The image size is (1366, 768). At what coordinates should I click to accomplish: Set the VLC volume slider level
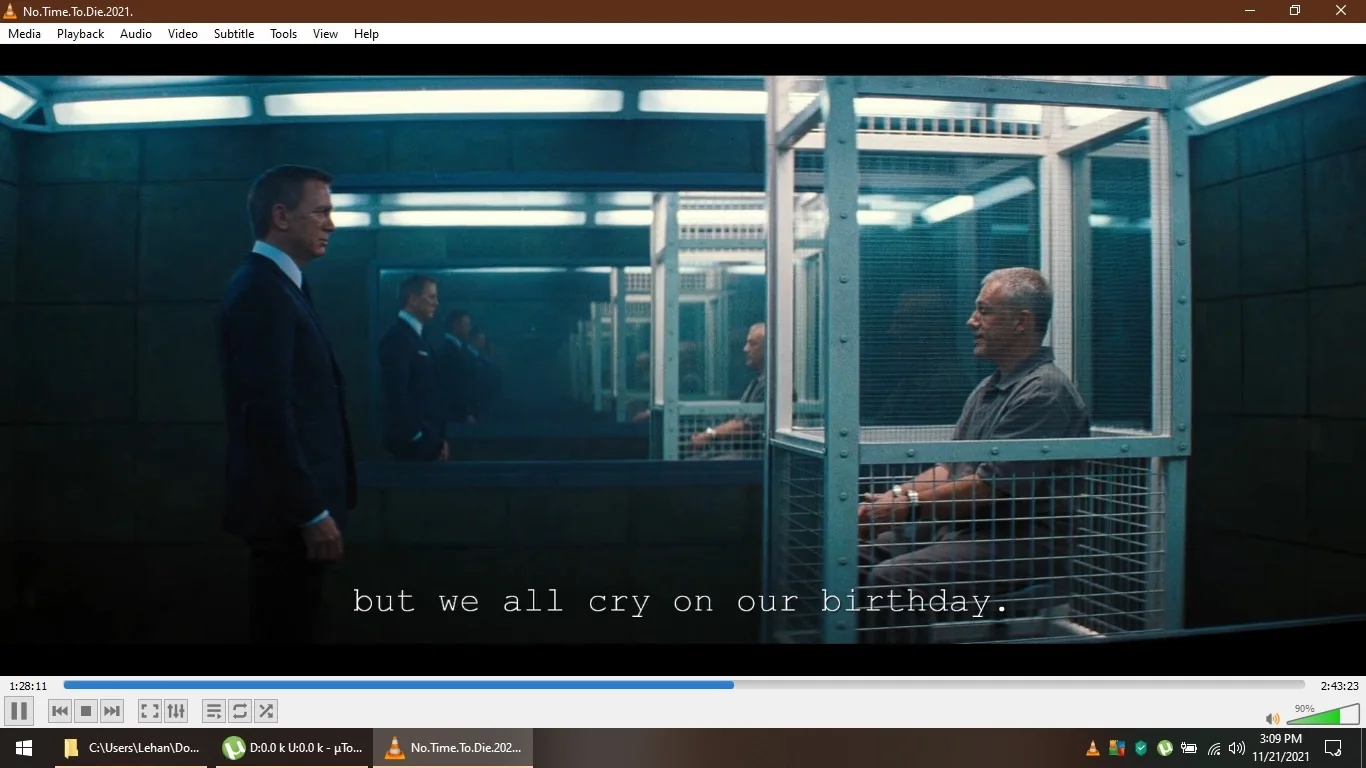point(1322,714)
